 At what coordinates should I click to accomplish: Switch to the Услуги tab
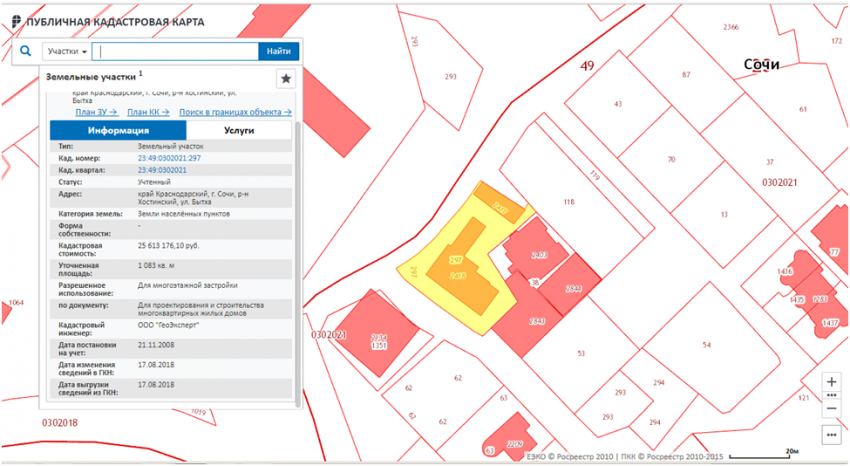tap(239, 131)
